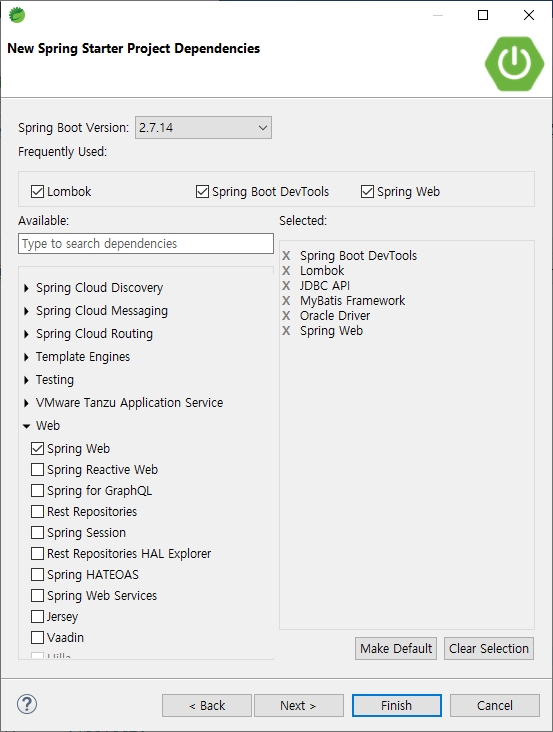
Task: Check Spring Reactive Web
Action: tap(37, 470)
